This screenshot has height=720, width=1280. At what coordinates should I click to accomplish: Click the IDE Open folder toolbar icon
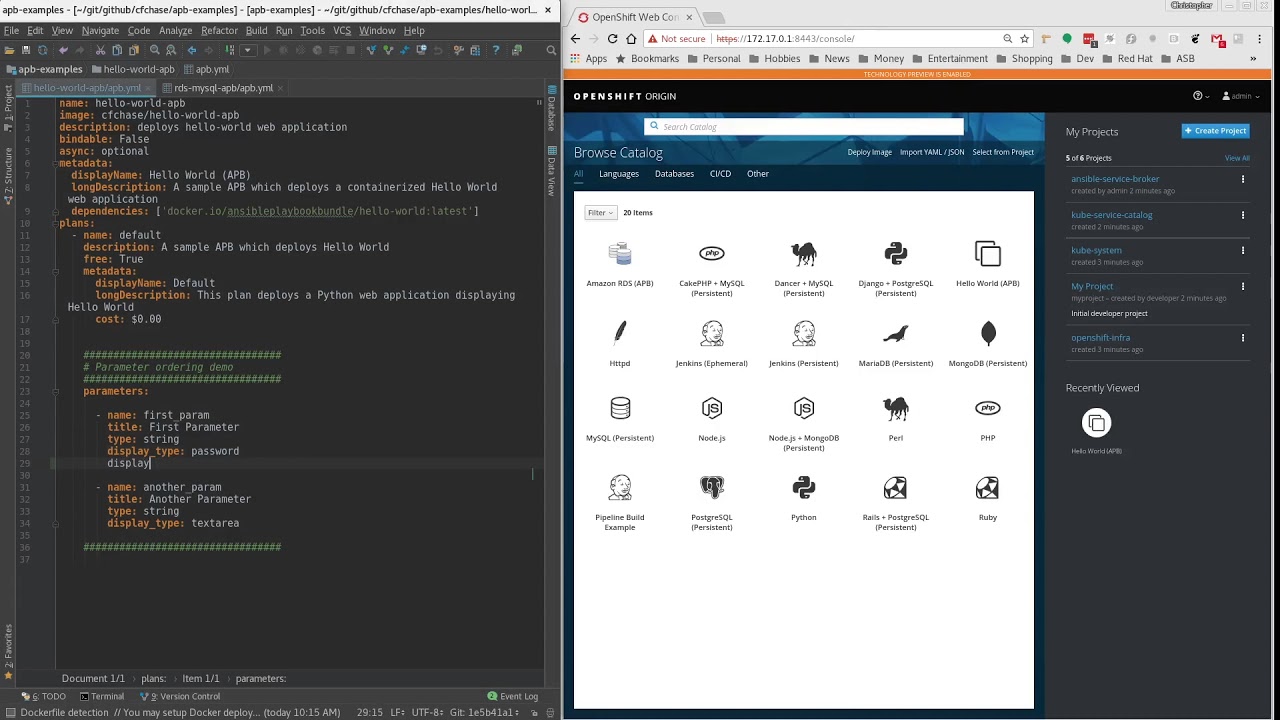[10, 50]
